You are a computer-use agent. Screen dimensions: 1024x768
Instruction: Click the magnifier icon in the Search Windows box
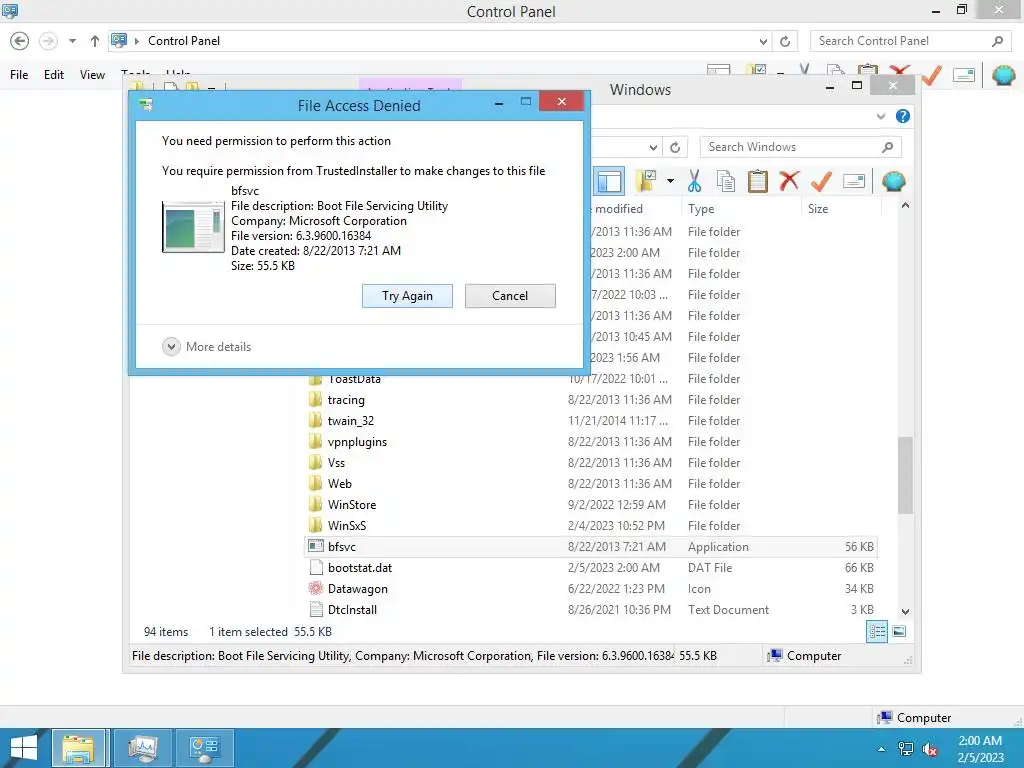(887, 147)
